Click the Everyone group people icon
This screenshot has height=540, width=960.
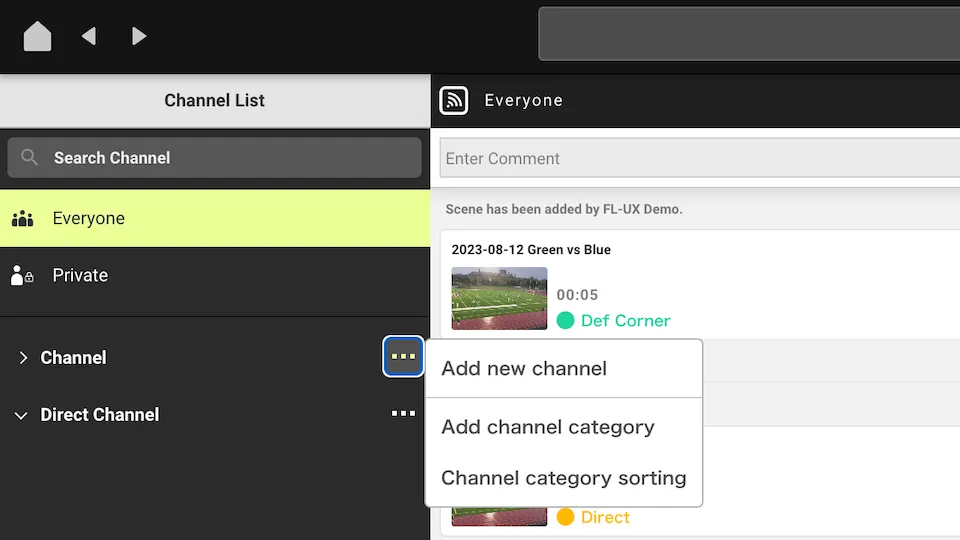(23, 219)
